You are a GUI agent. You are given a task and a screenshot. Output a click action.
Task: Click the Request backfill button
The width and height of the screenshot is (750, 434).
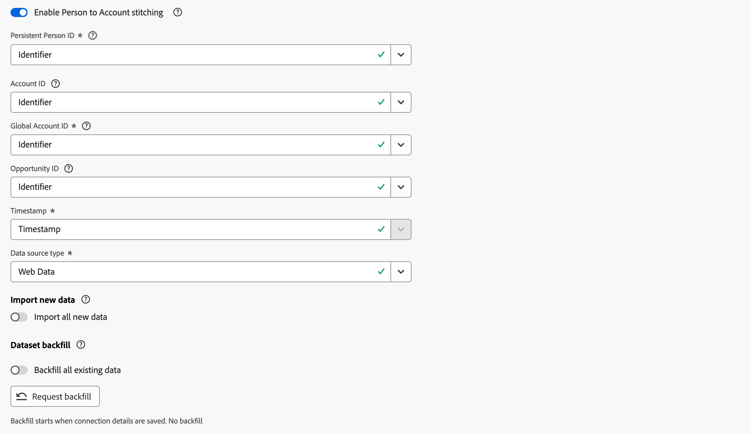[55, 397]
